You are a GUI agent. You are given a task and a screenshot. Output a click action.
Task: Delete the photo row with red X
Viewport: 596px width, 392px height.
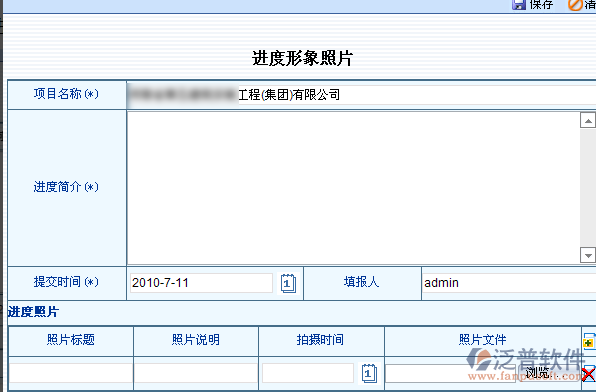click(589, 374)
